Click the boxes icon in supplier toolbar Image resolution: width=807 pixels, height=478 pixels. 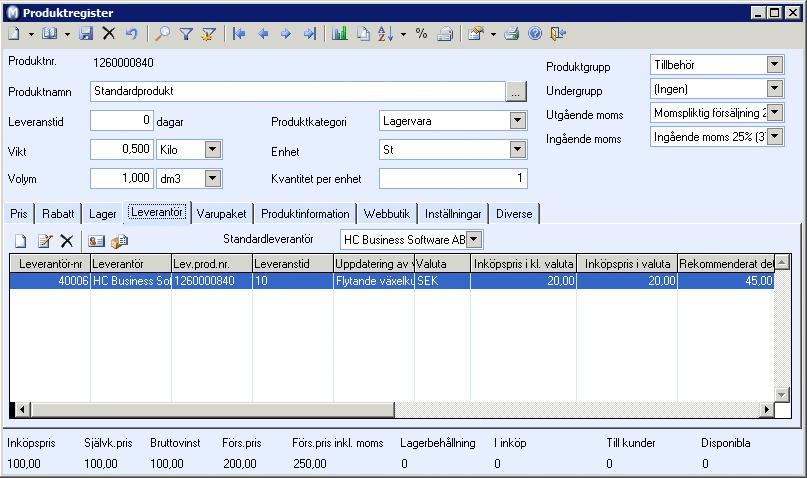coord(119,241)
